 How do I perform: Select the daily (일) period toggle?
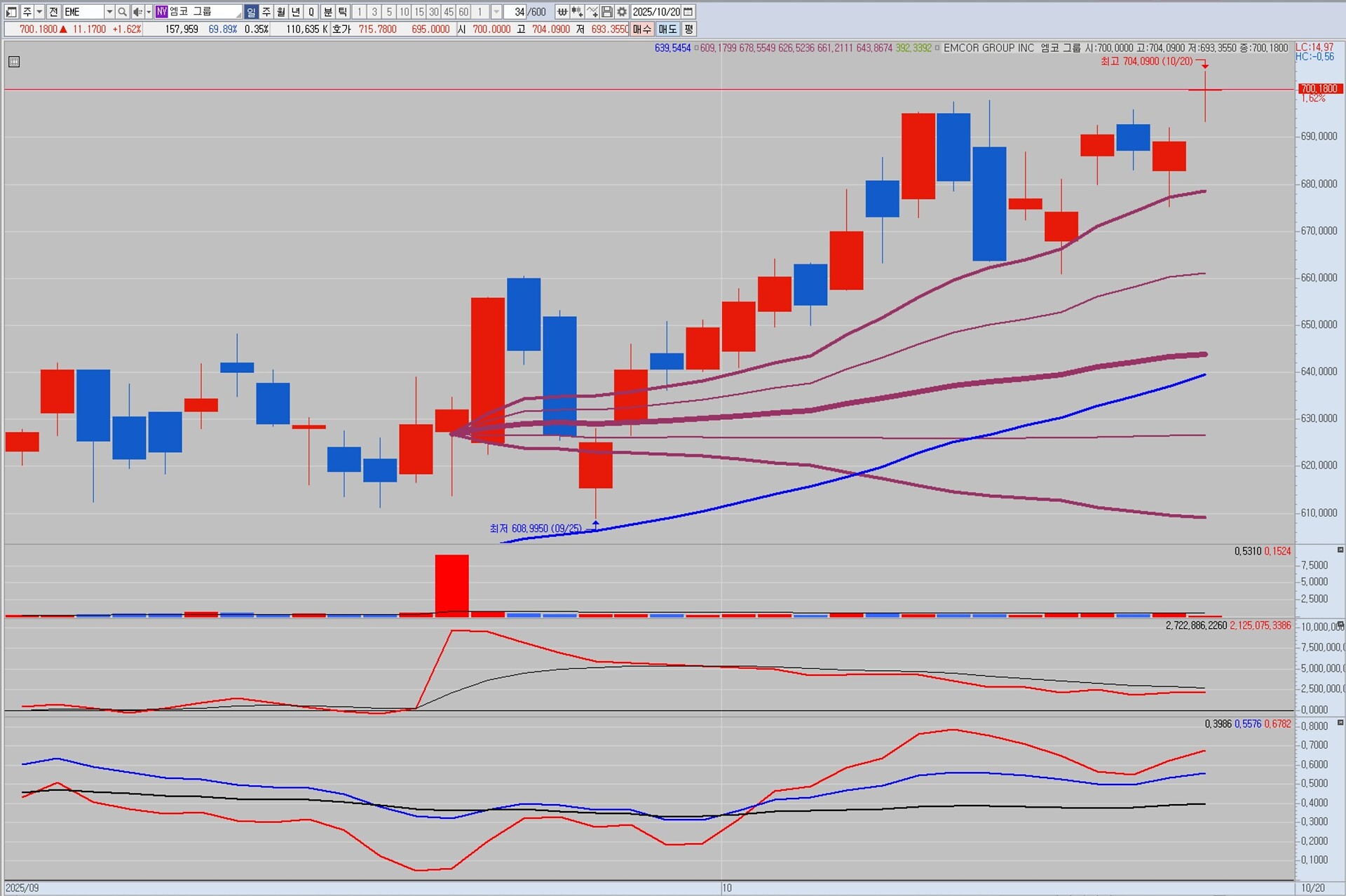click(x=251, y=12)
